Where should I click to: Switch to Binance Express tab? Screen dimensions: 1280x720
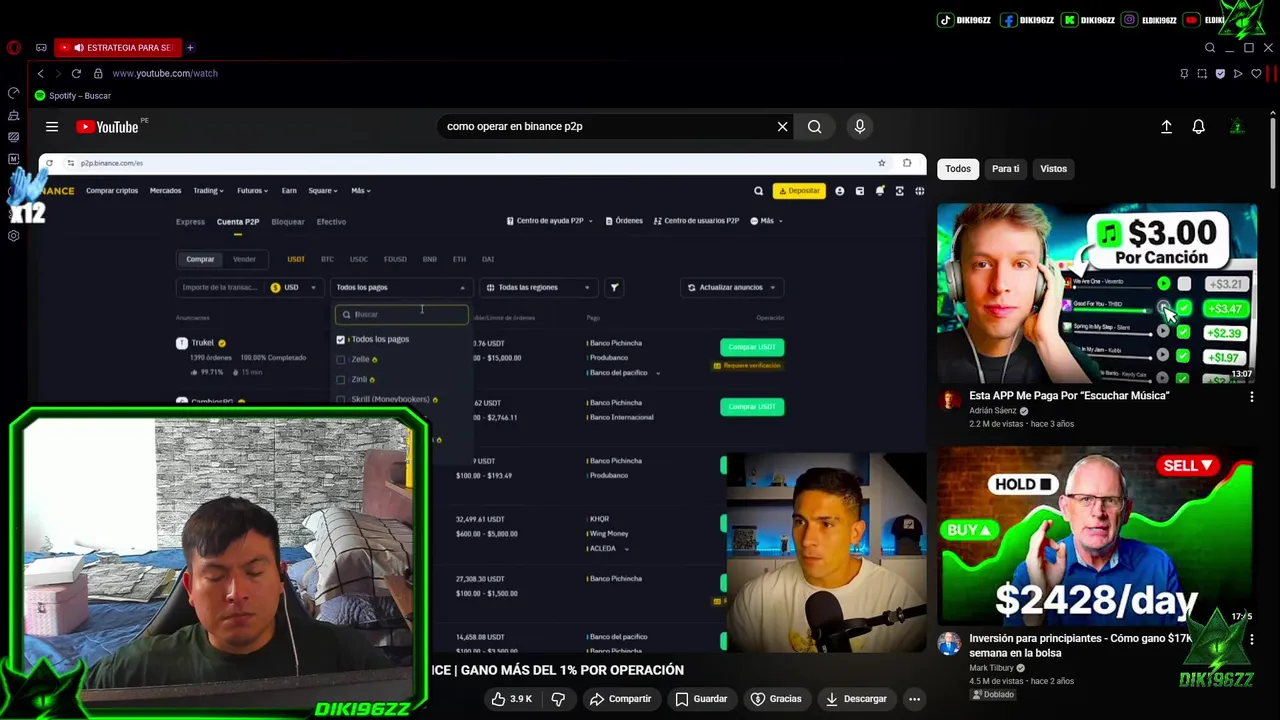[x=190, y=222]
